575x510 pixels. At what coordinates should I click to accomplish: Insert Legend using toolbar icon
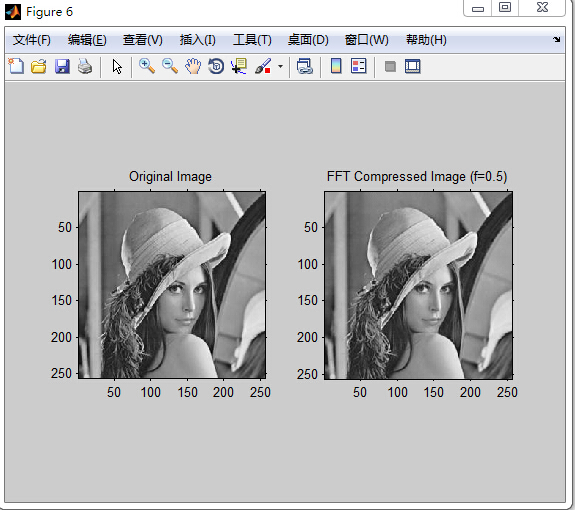point(359,66)
